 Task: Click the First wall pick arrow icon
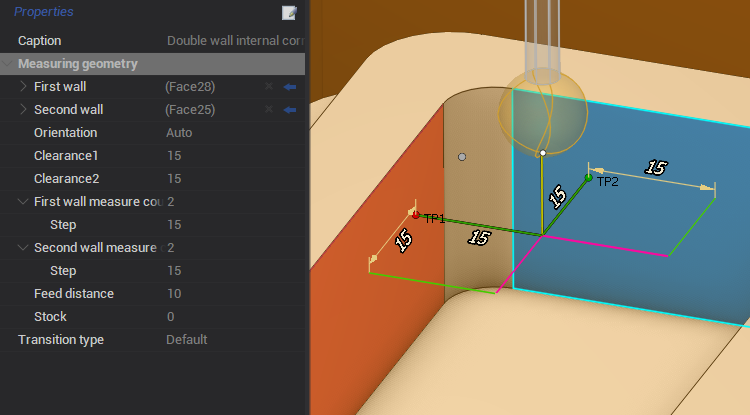click(290, 87)
